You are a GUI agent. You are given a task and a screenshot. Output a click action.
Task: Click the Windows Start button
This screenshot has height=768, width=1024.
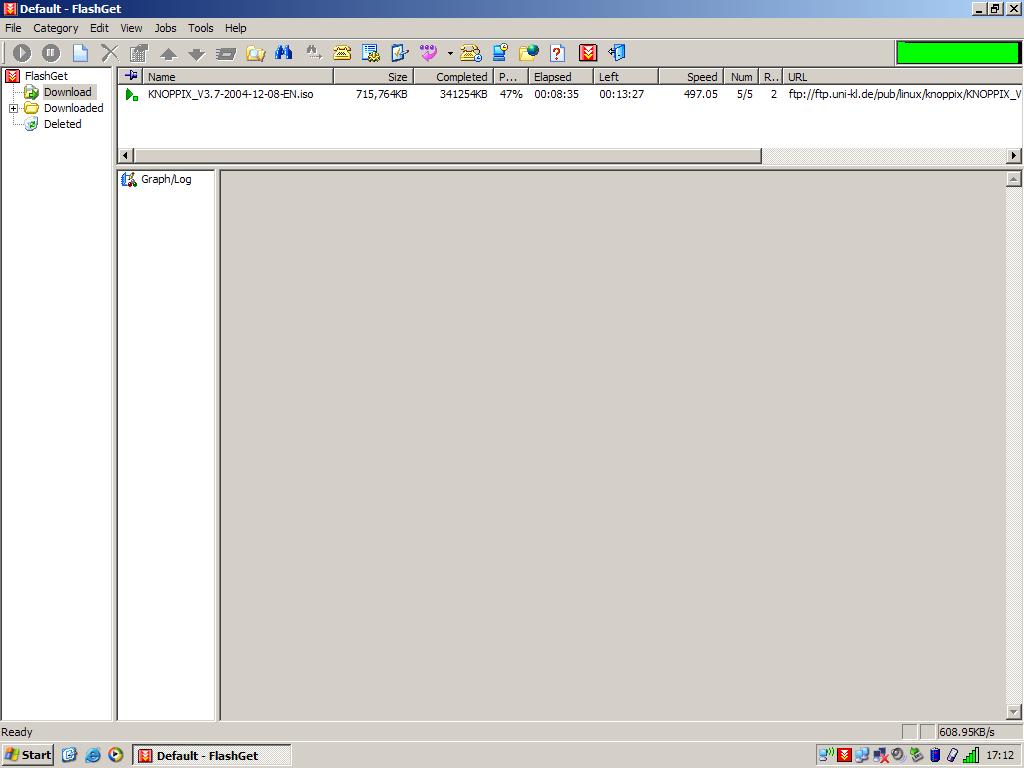pyautogui.click(x=28, y=755)
